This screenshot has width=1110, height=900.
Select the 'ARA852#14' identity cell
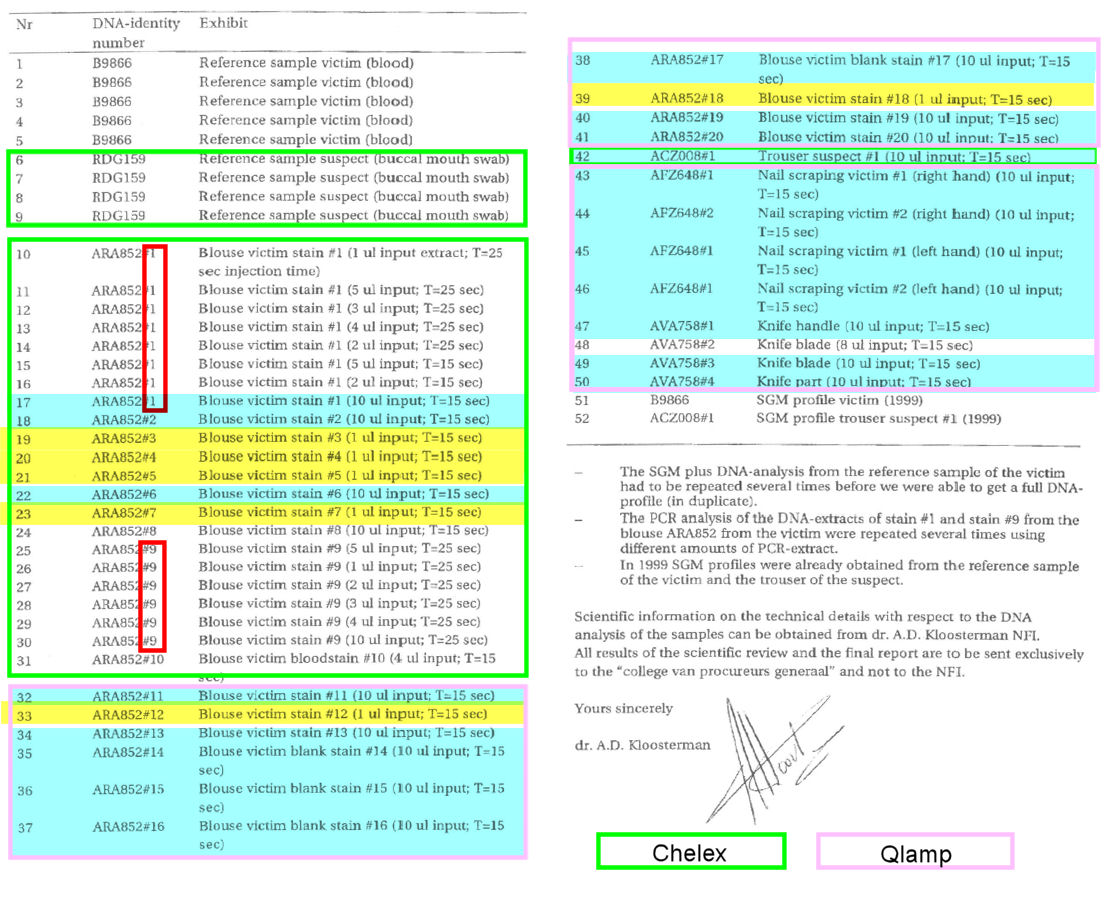pyautogui.click(x=127, y=752)
